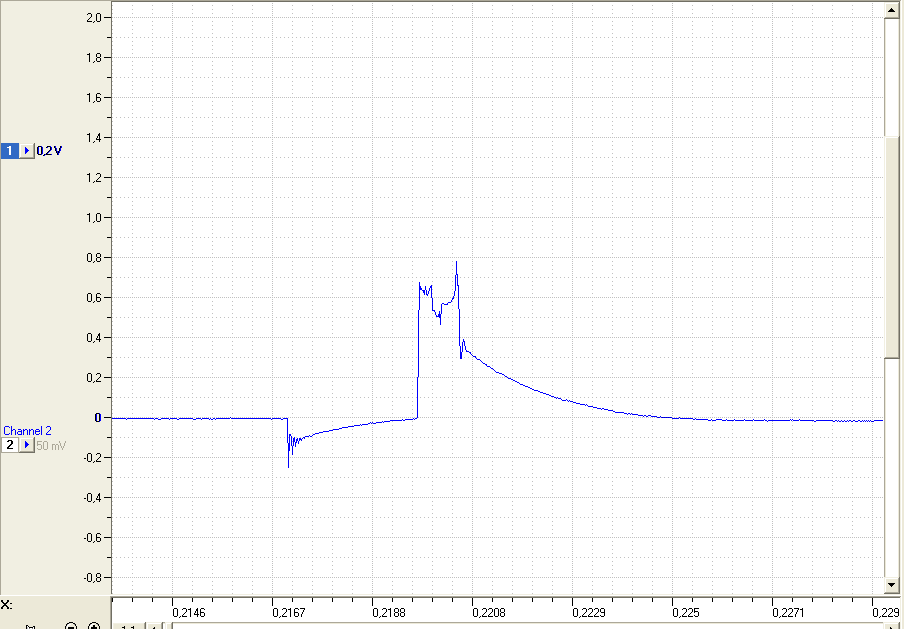Click the 0,2 V channel 1 scale label
Image resolution: width=904 pixels, height=629 pixels.
pos(49,151)
